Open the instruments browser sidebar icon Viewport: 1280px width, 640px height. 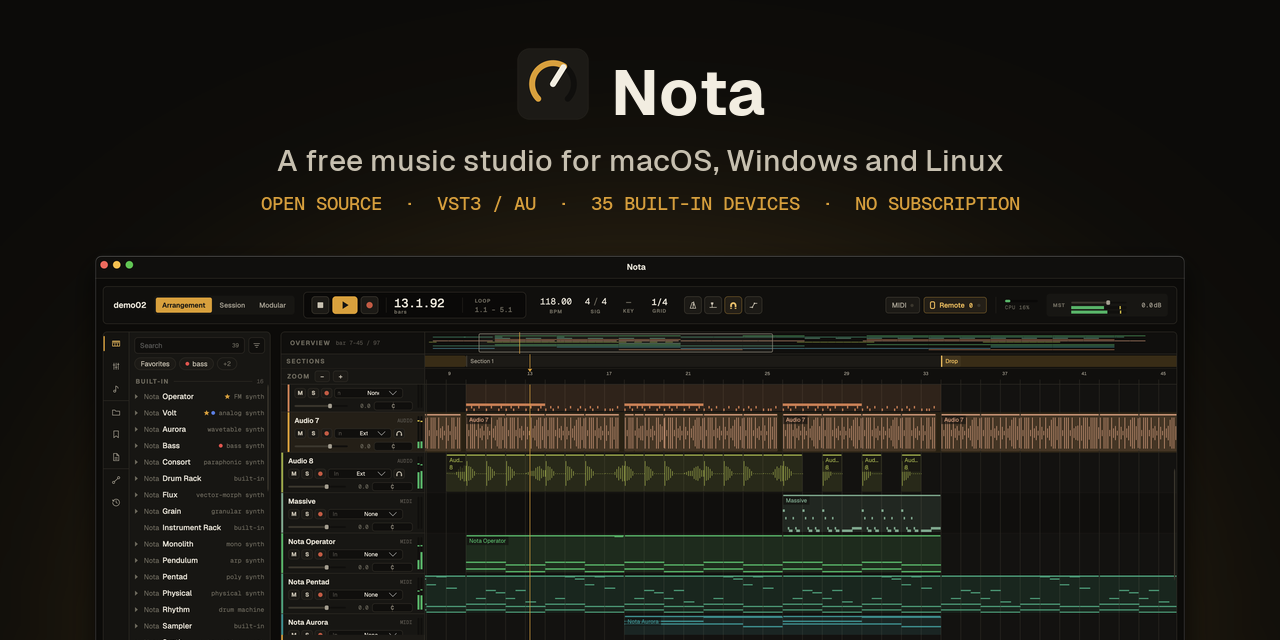(x=116, y=344)
